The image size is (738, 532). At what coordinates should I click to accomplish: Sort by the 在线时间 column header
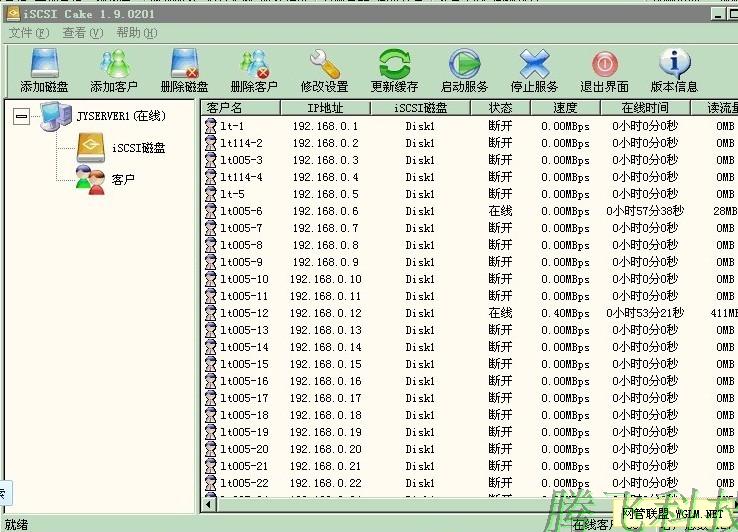[x=645, y=108]
